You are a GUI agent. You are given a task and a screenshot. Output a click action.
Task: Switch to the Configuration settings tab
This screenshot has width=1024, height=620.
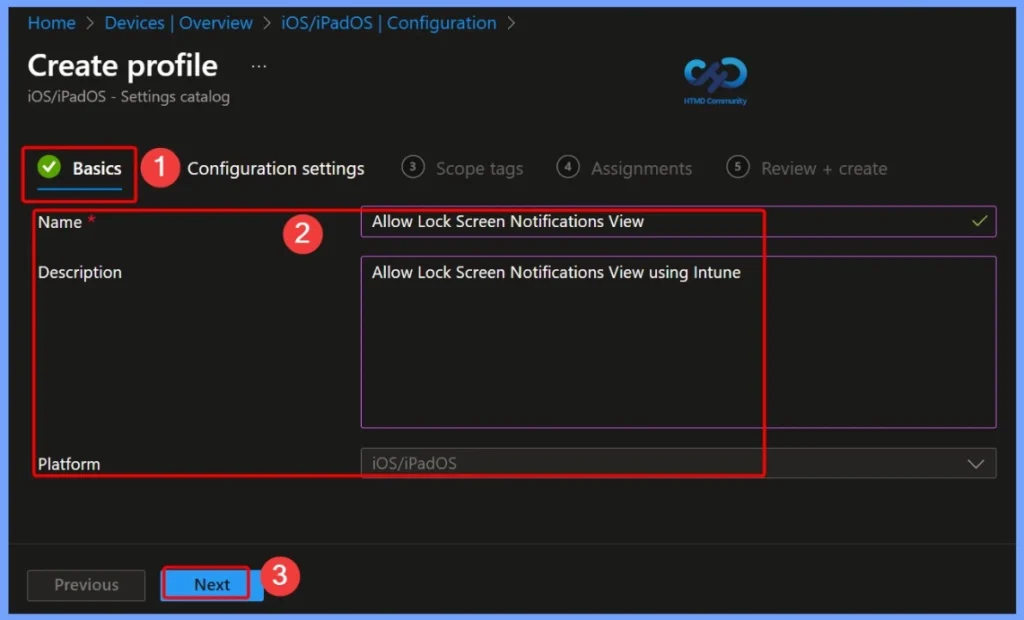[x=276, y=168]
